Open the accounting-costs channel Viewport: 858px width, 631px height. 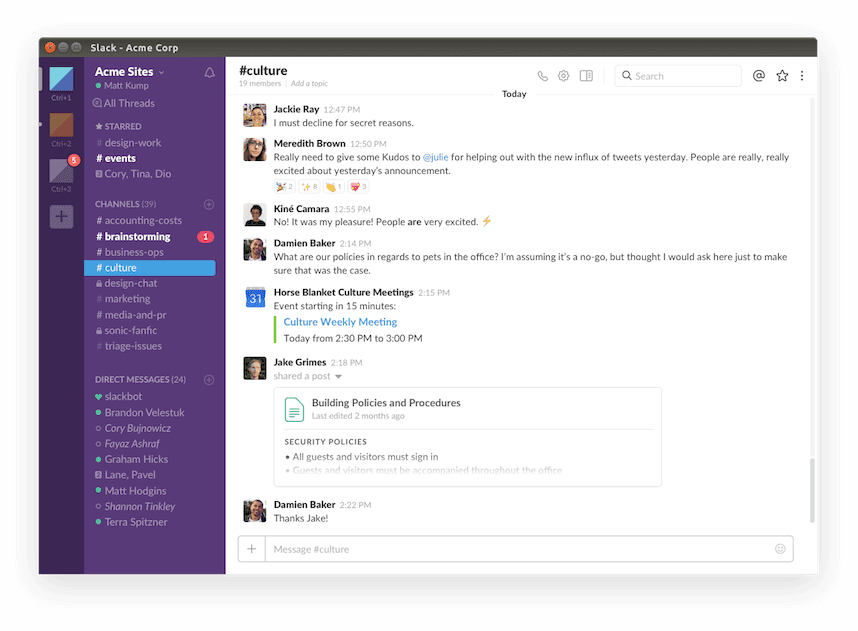point(139,221)
